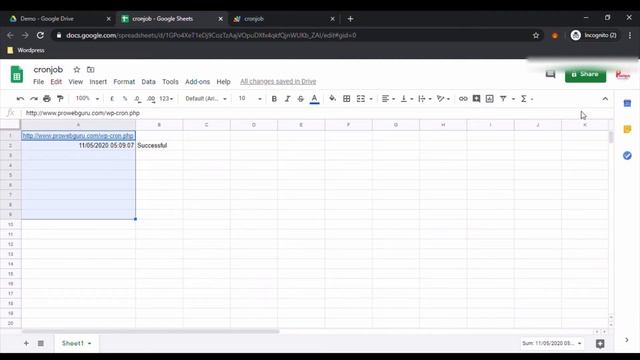Open the Insert menu
This screenshot has height=360, width=640.
click(x=98, y=82)
